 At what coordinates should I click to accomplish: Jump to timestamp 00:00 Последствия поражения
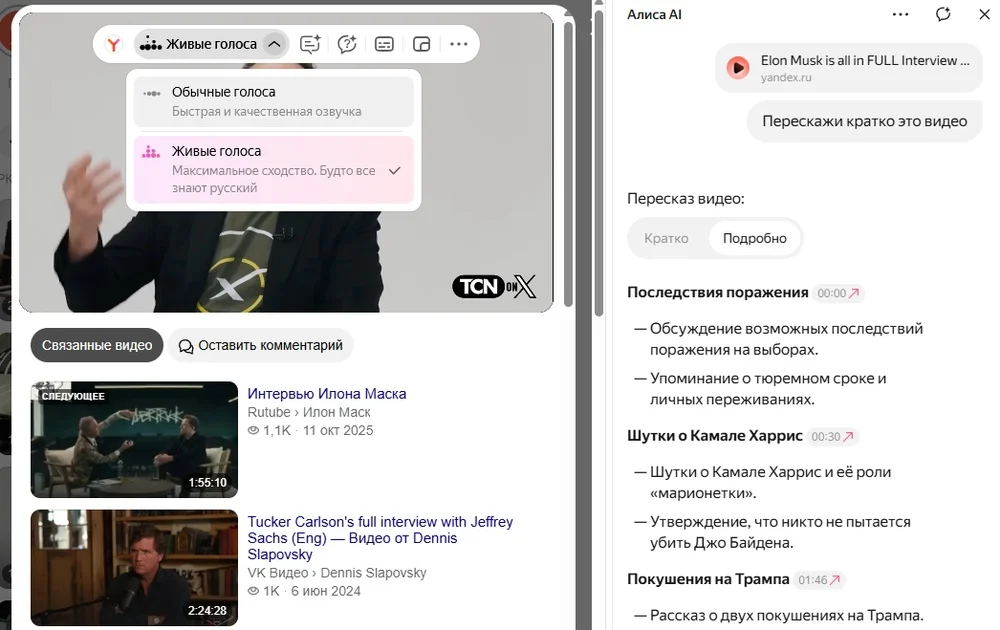click(838, 293)
